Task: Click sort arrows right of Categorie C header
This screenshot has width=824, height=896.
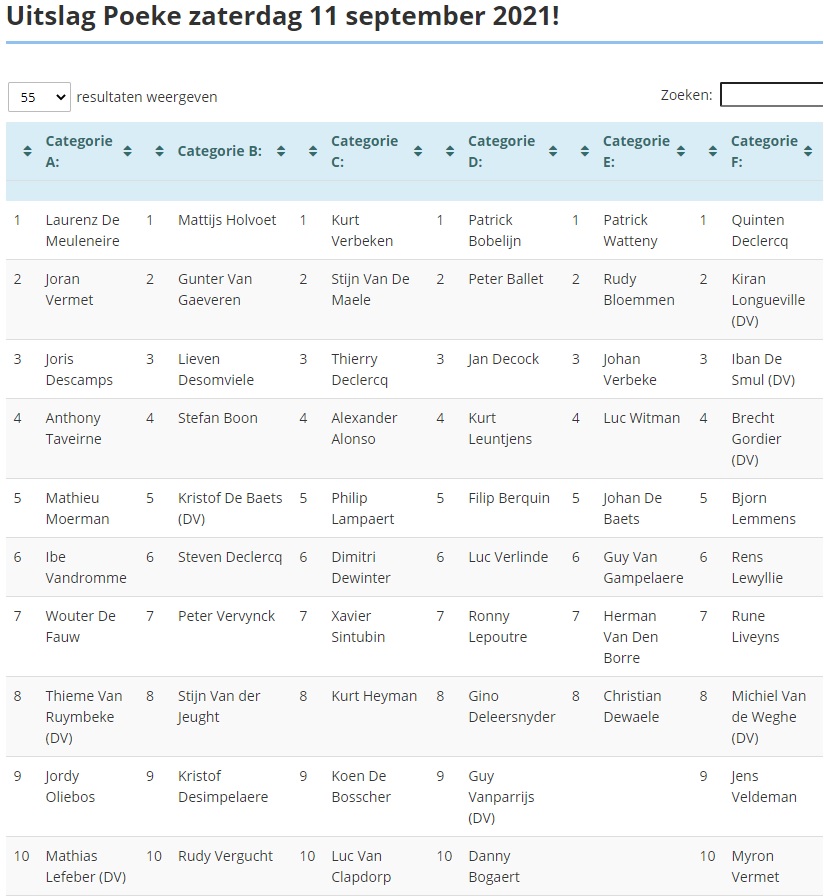Action: [x=418, y=151]
